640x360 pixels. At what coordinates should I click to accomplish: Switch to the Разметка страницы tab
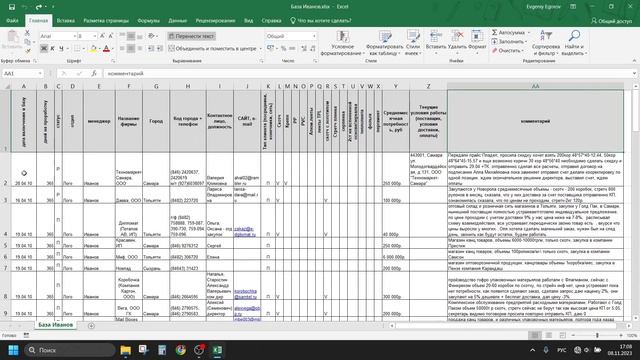tap(106, 21)
